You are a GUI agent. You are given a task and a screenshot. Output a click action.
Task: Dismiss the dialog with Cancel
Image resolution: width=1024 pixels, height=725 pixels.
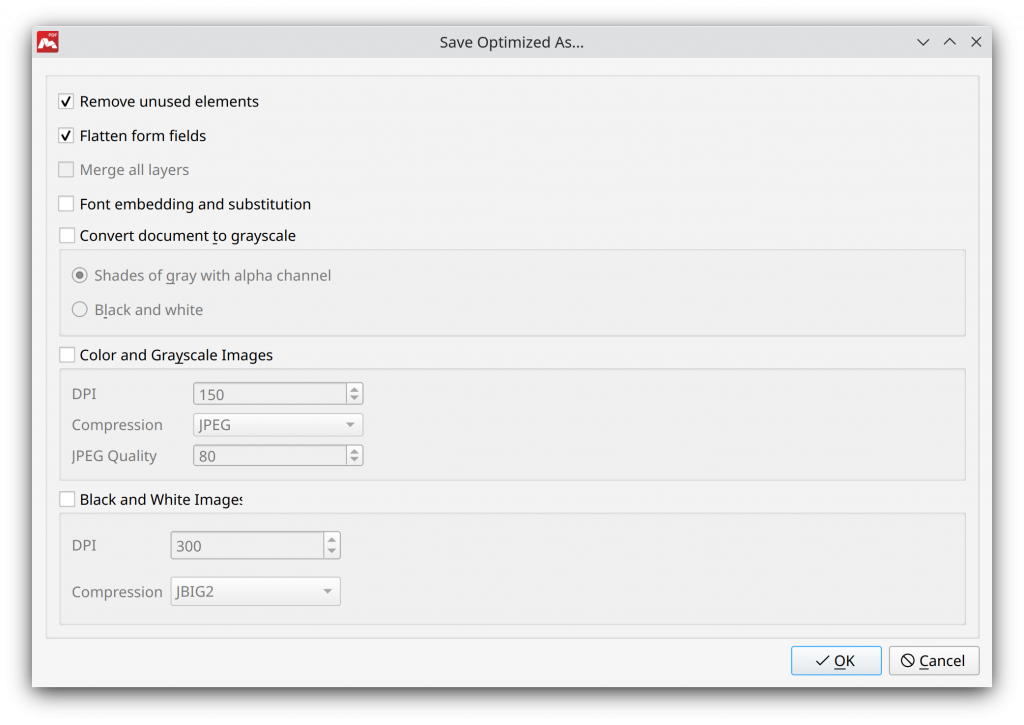tap(933, 660)
